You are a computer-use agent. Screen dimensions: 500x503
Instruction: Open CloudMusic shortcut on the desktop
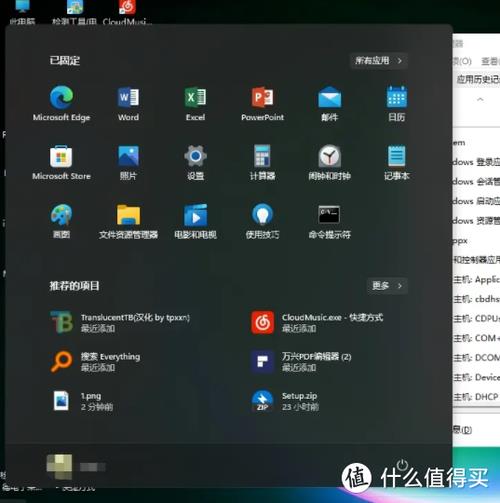click(127, 13)
